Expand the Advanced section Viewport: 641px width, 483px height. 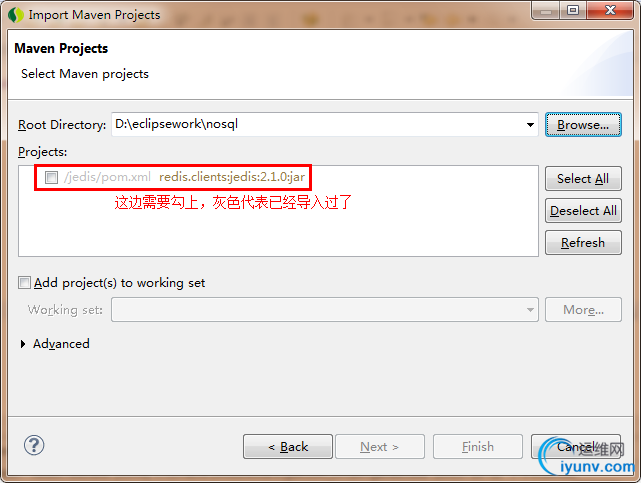23,344
